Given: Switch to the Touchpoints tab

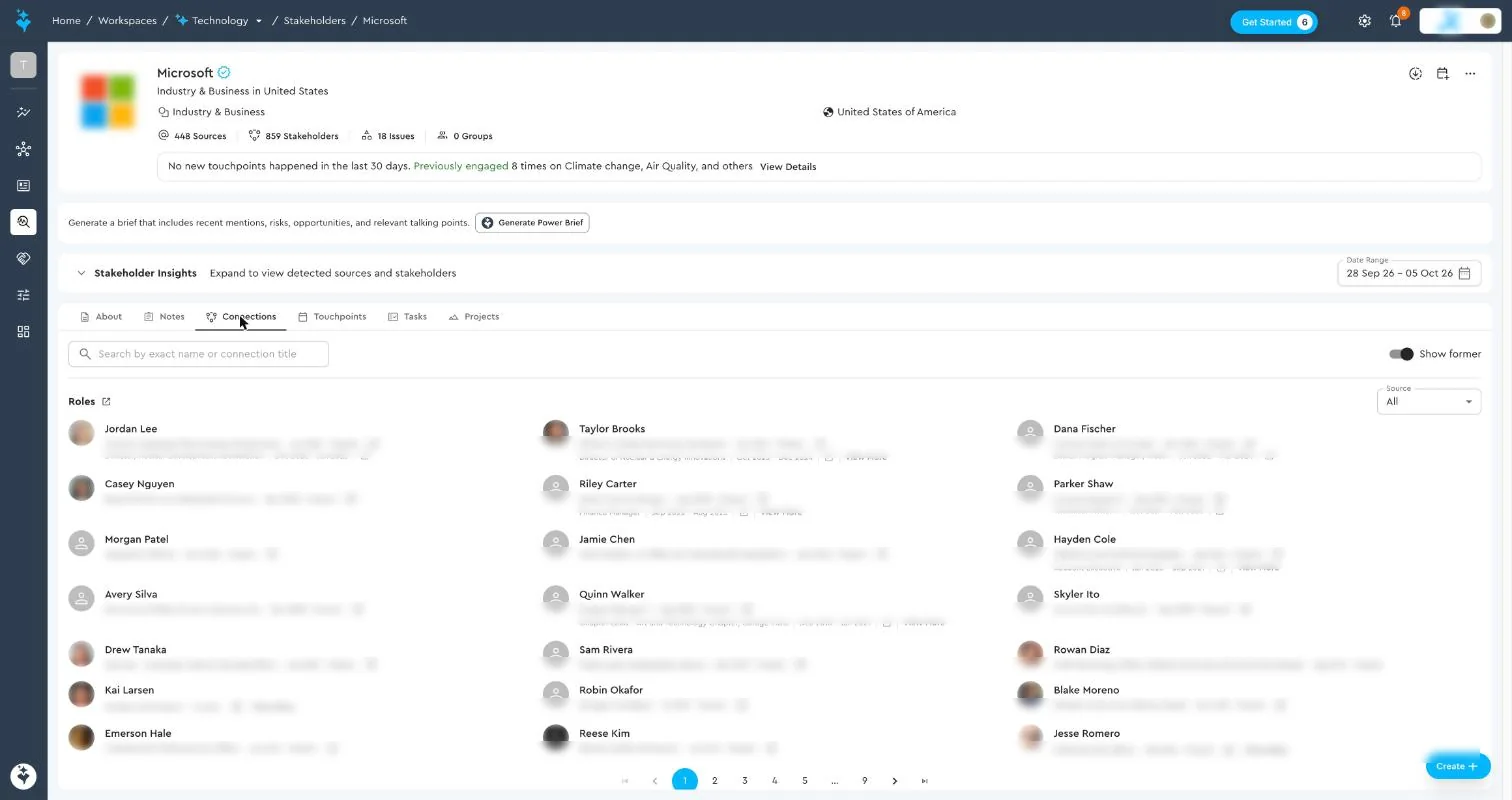Looking at the screenshot, I should point(332,317).
